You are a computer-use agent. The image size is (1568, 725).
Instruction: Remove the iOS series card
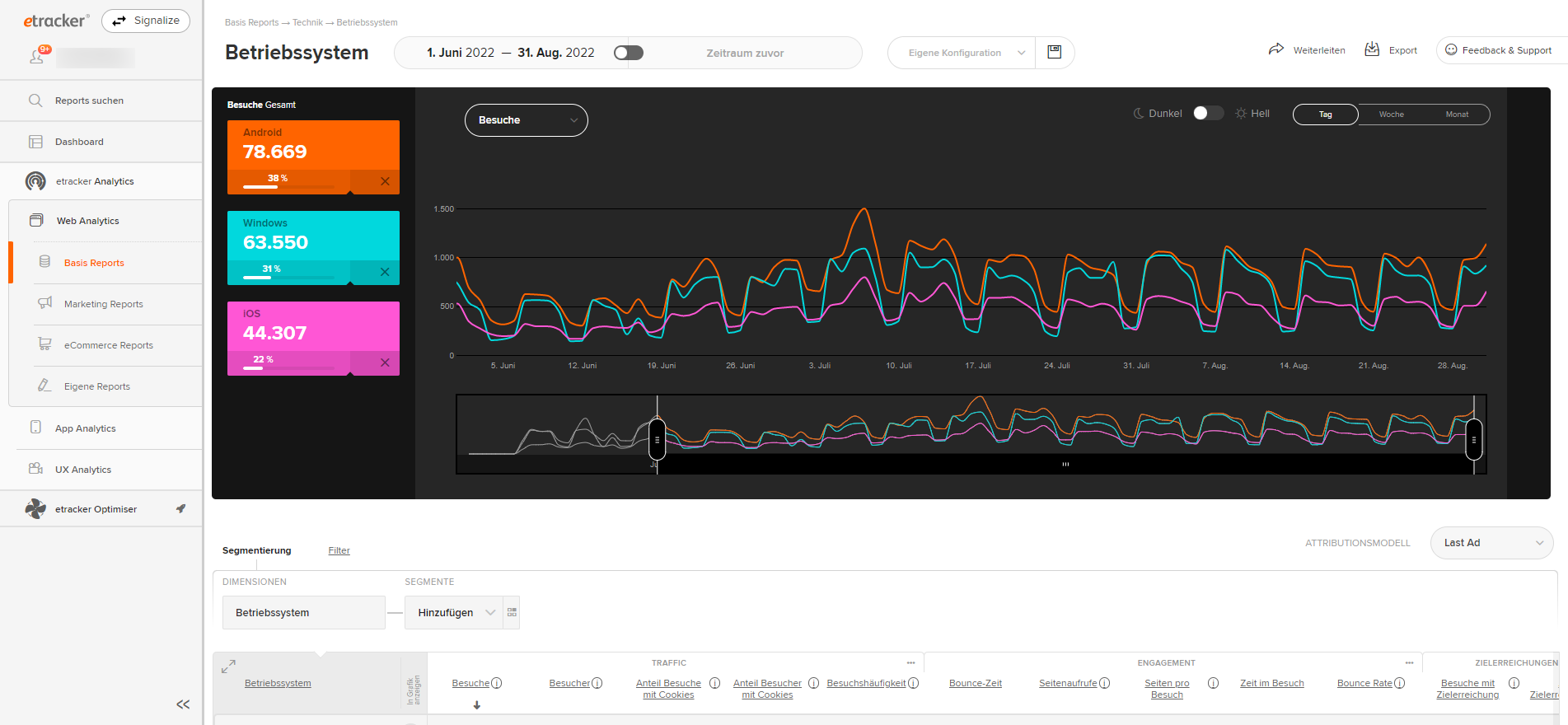(385, 362)
